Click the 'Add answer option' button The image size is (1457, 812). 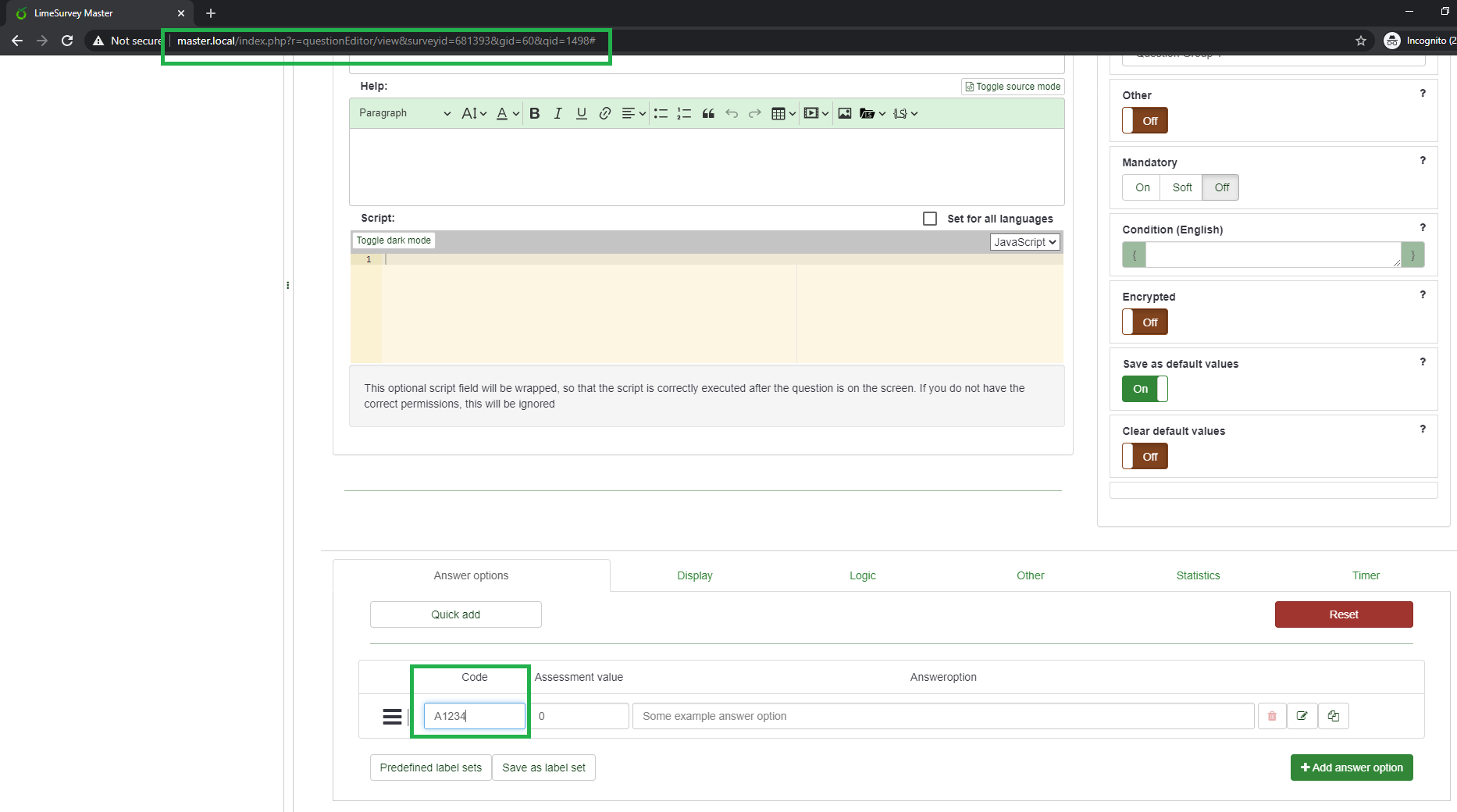pyautogui.click(x=1351, y=767)
